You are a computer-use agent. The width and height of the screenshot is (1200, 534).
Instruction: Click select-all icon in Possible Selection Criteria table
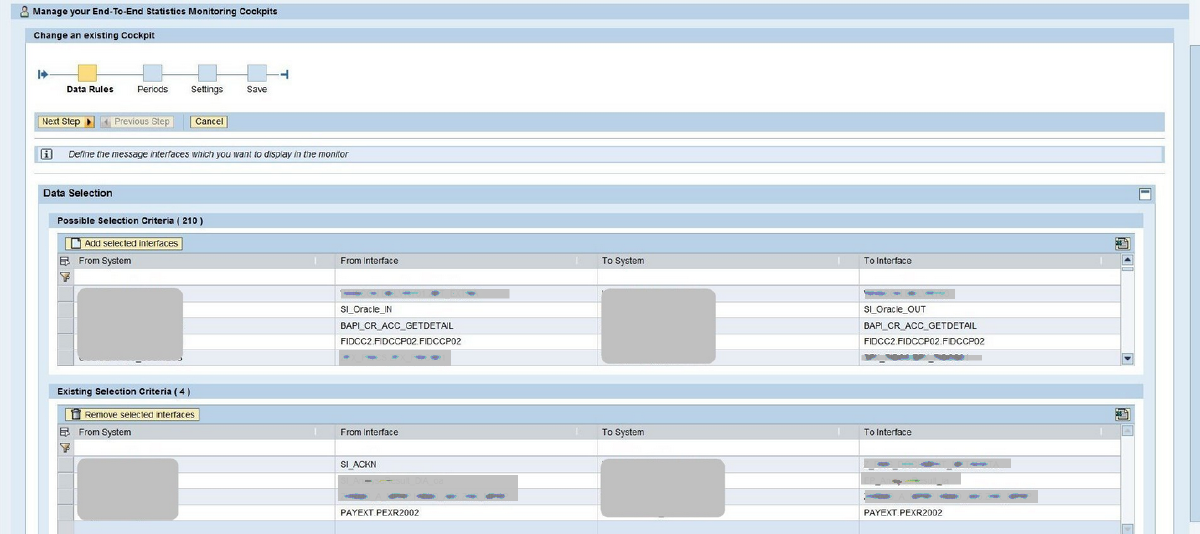click(66, 261)
